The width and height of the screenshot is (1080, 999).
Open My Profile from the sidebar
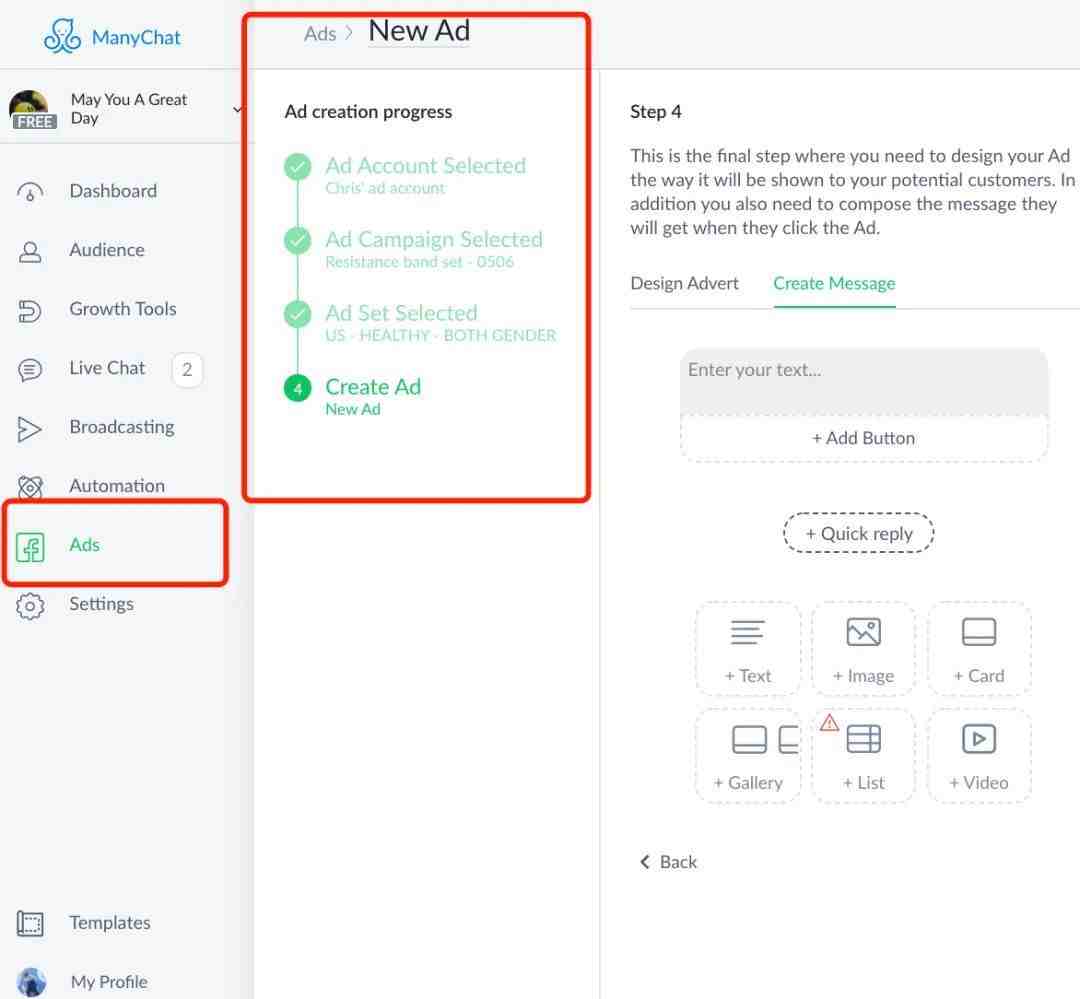(x=109, y=982)
